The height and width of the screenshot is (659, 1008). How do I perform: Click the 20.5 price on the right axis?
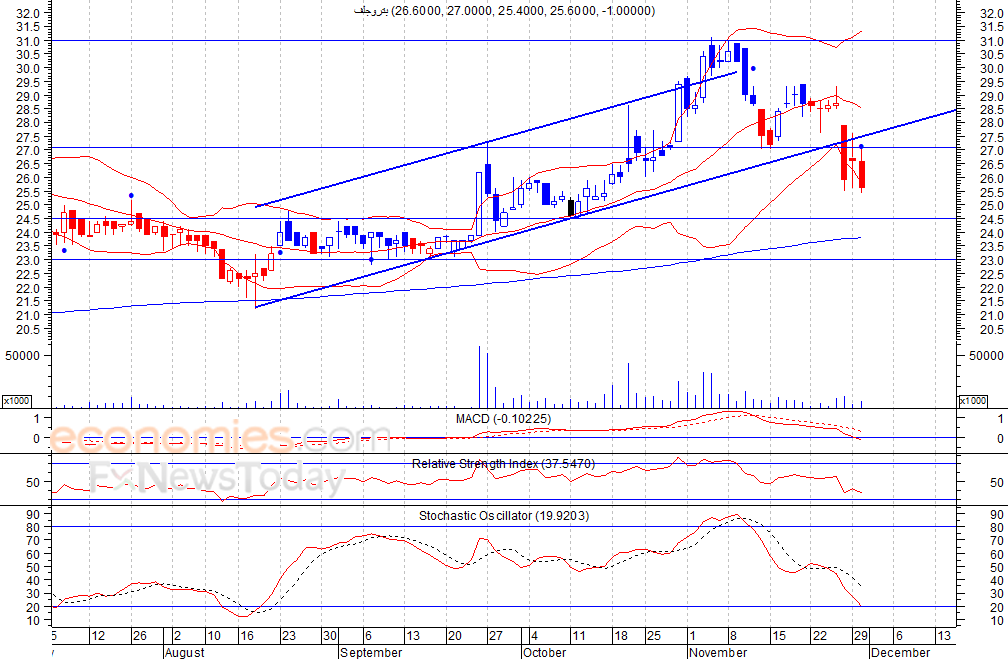(991, 330)
